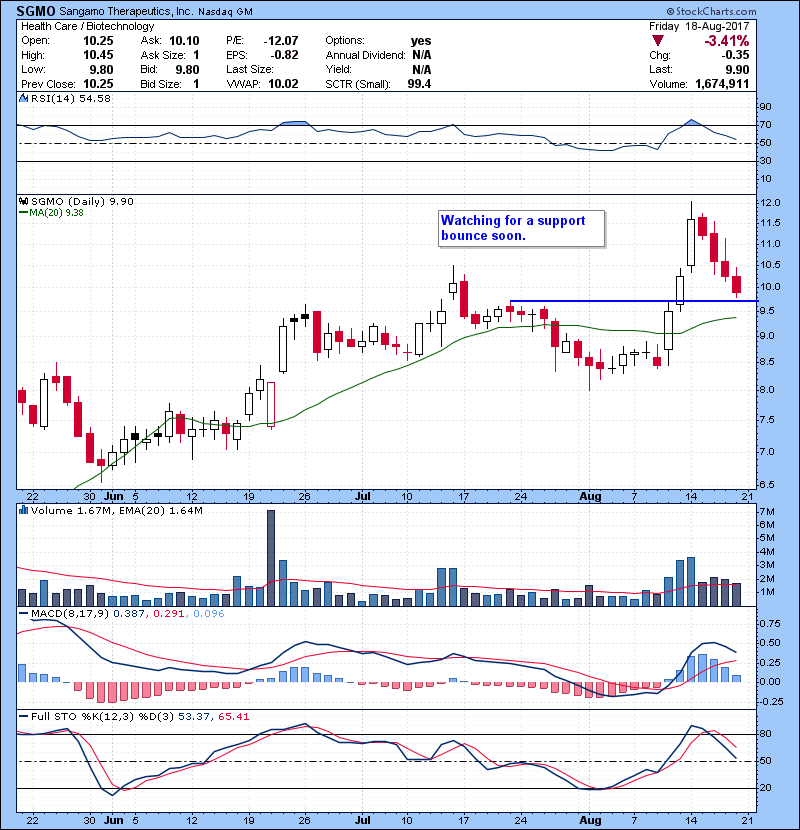The height and width of the screenshot is (830, 800).
Task: Click the August 14 candle peaking near 12.0
Action: [691, 237]
